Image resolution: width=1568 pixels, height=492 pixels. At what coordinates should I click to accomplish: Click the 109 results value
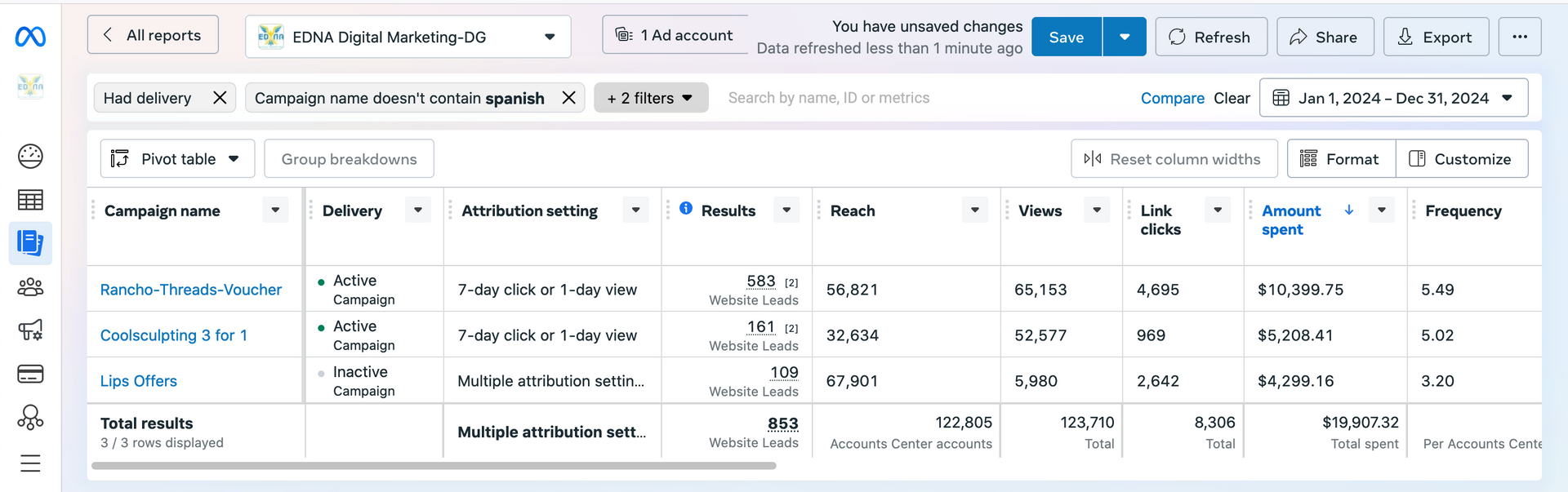click(x=784, y=373)
